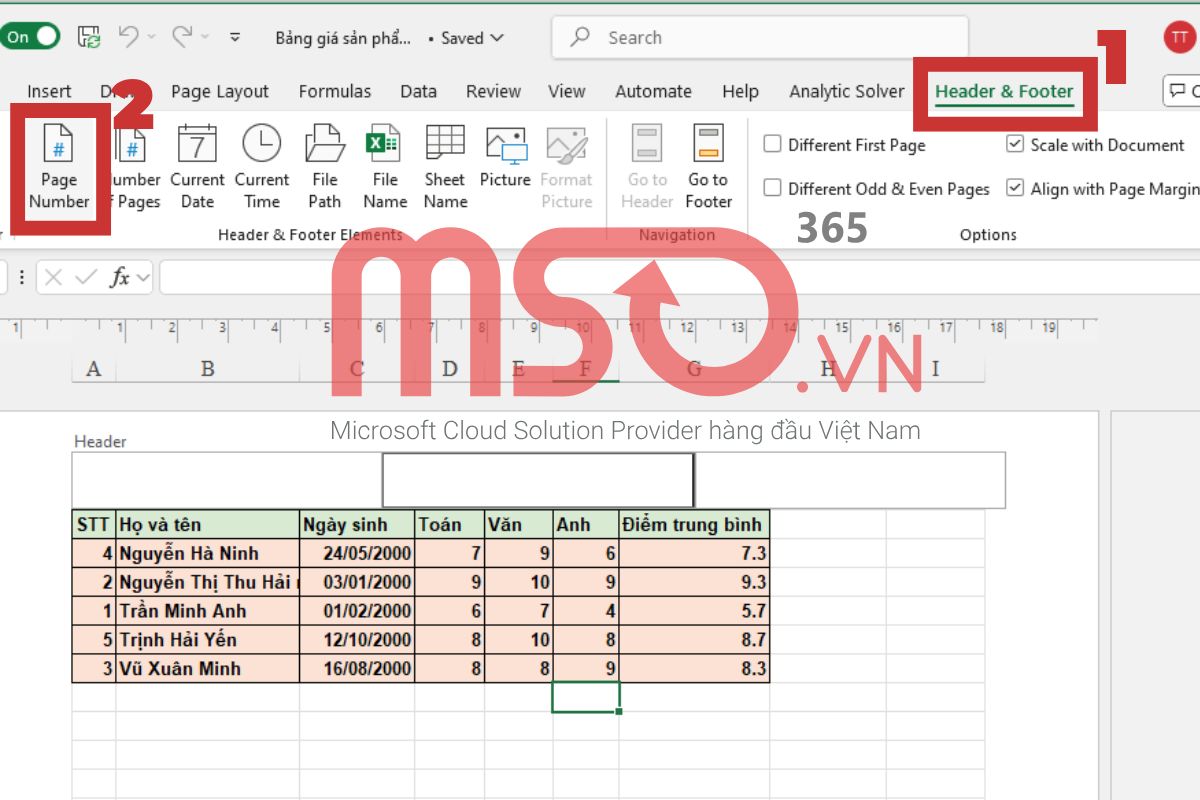The height and width of the screenshot is (800, 1200).
Task: Open the Automate tab
Action: tap(653, 91)
